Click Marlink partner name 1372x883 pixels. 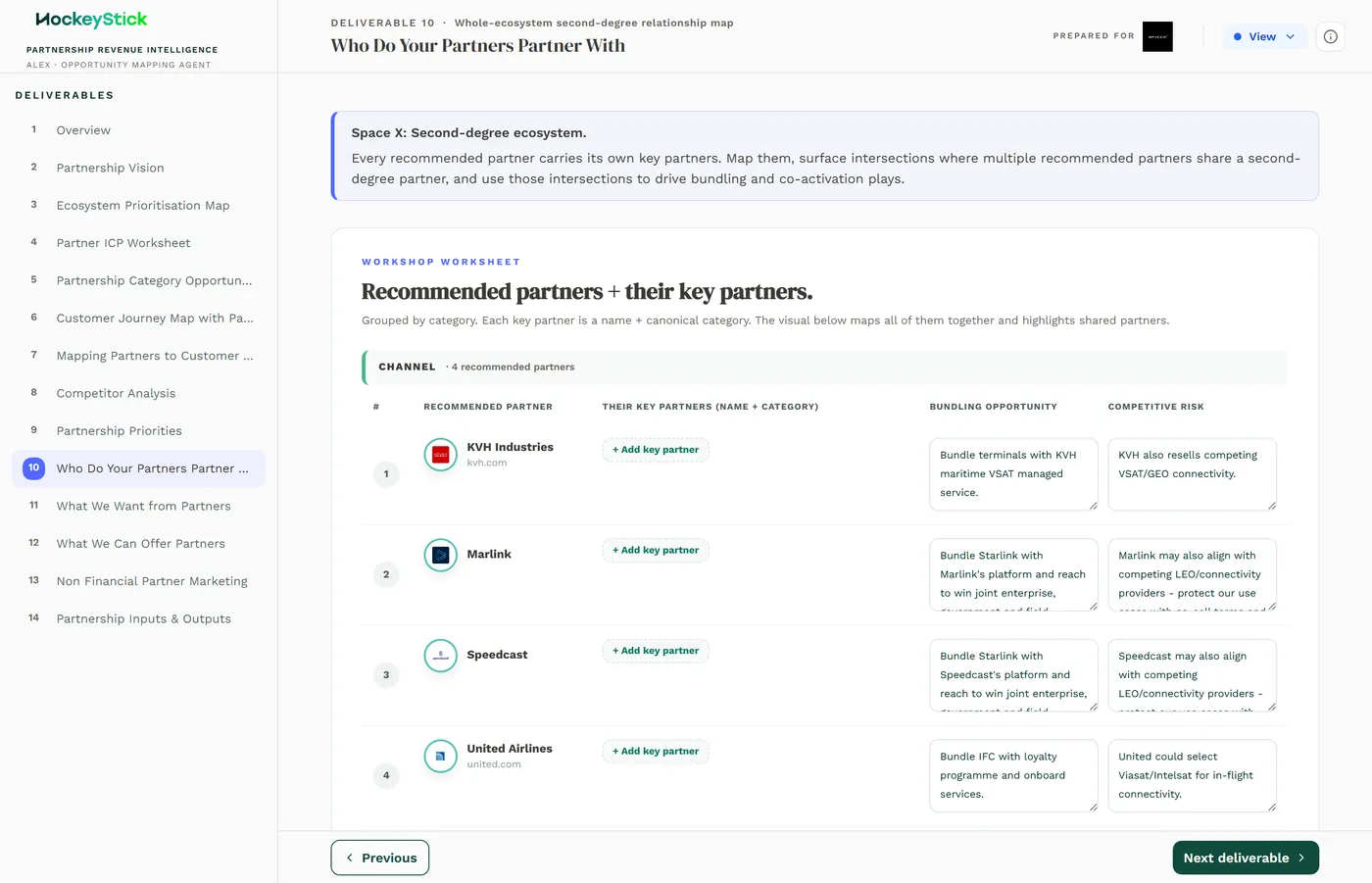coord(489,555)
